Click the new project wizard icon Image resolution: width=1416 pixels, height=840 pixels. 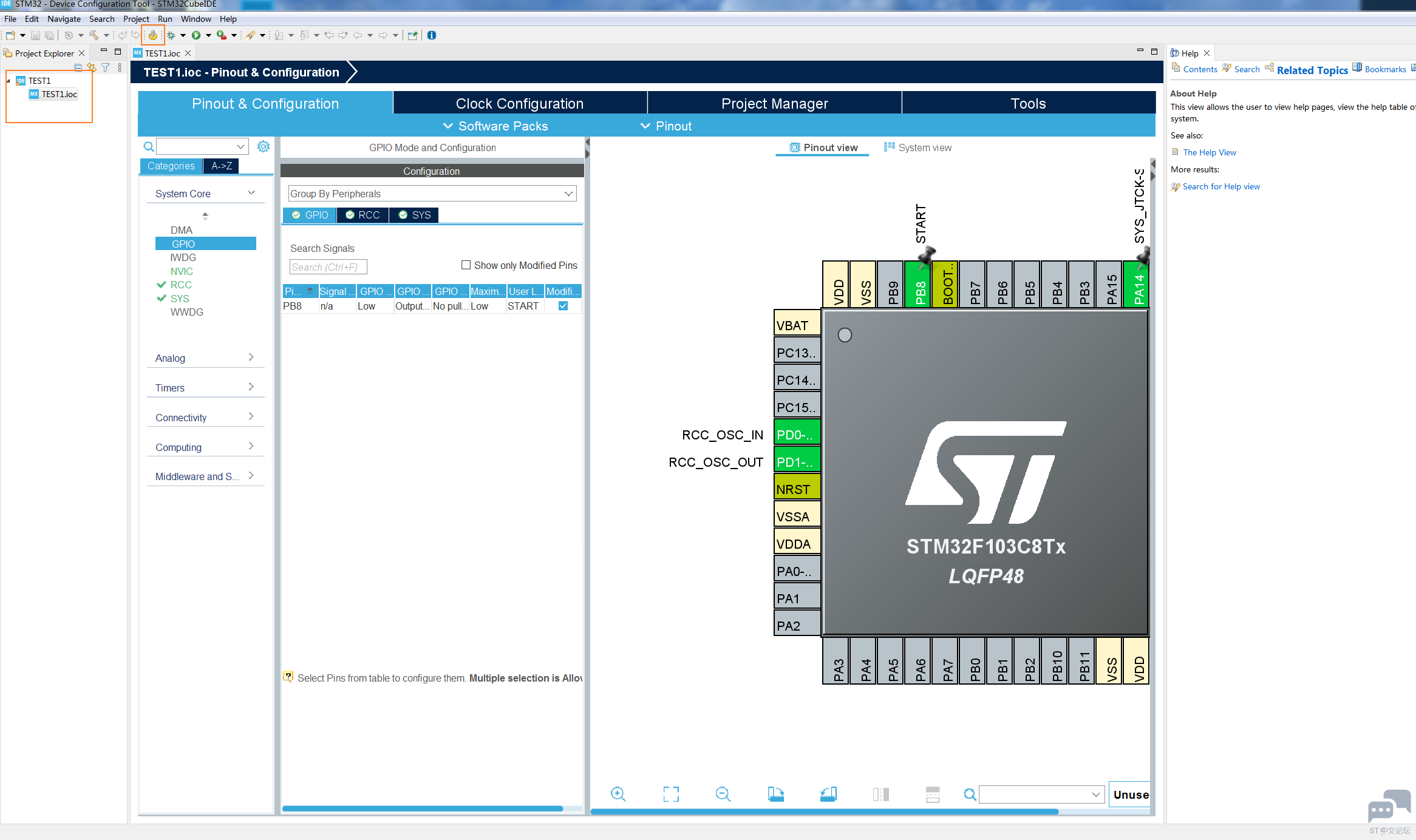[10, 35]
